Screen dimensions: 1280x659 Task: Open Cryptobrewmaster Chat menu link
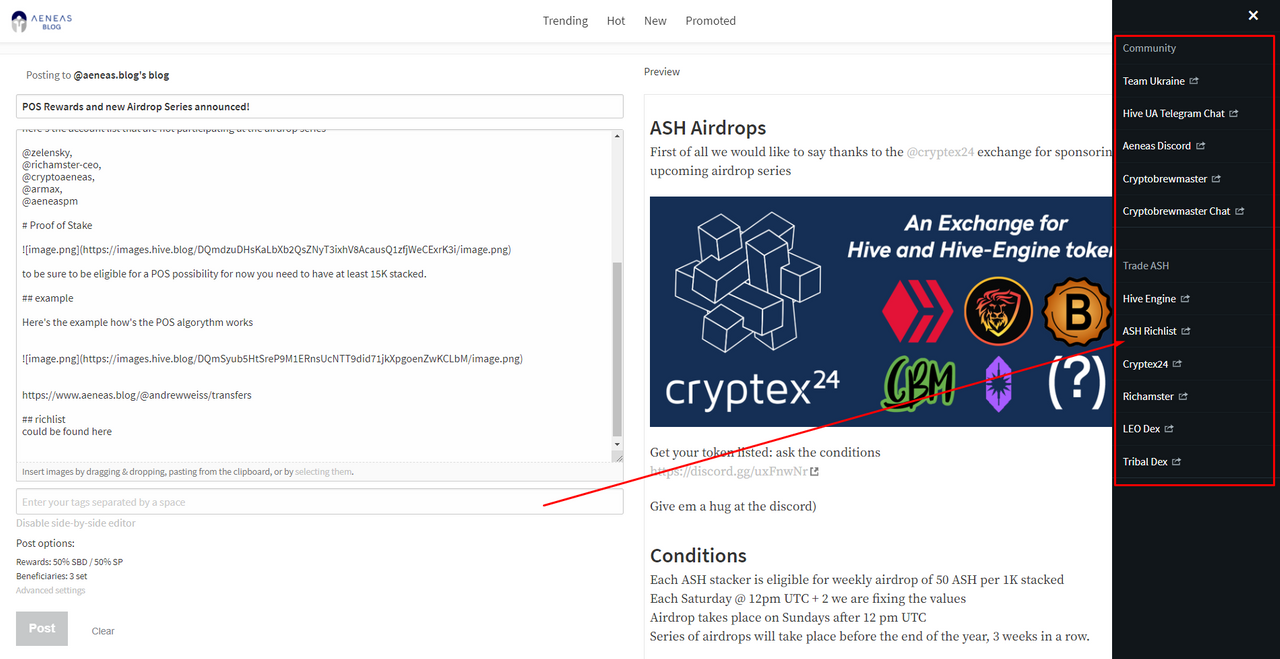[1177, 211]
